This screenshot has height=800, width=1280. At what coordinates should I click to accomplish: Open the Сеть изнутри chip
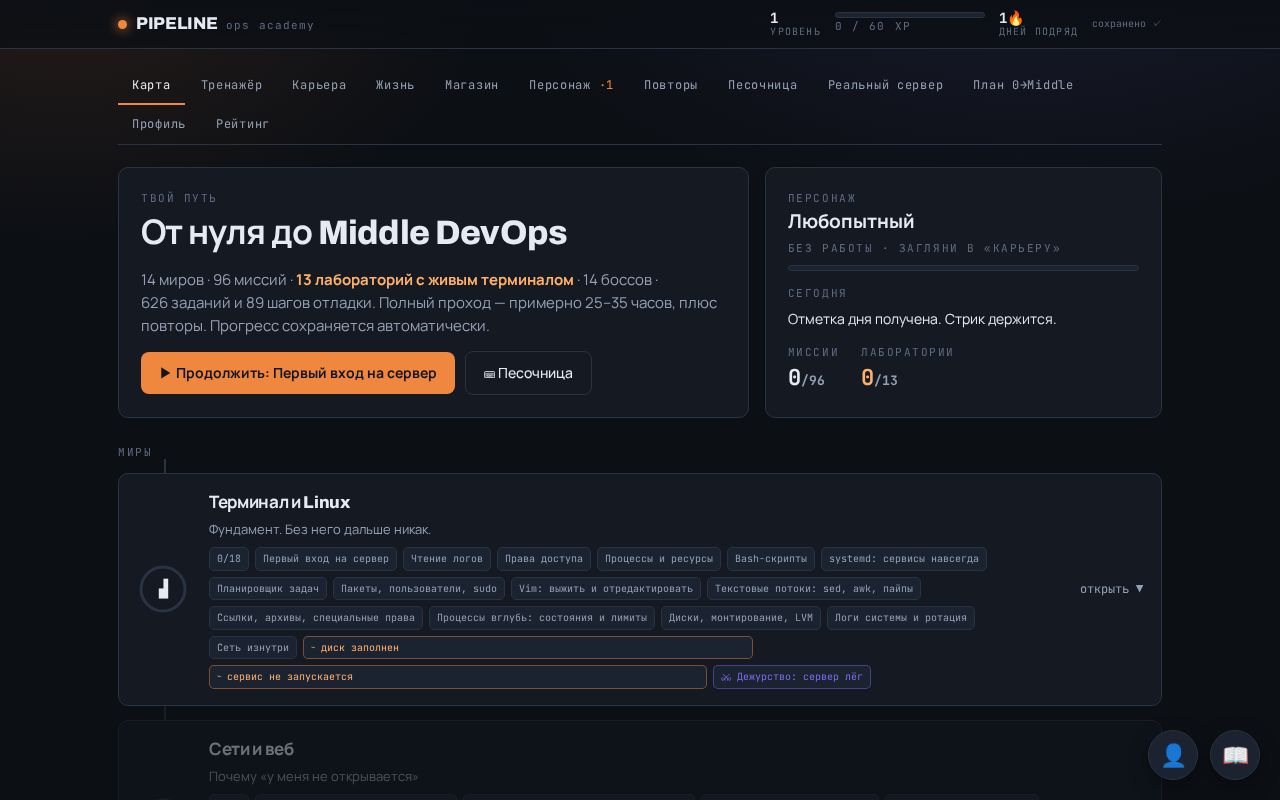253,648
